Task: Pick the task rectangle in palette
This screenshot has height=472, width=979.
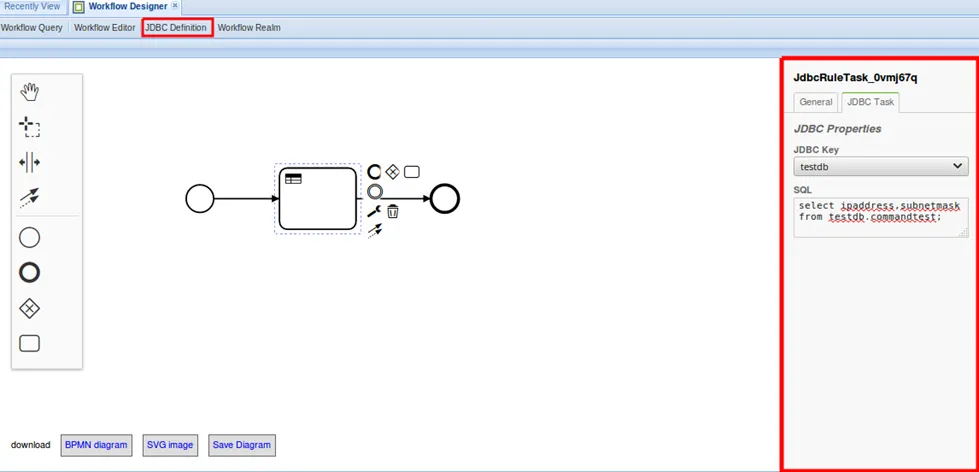Action: coord(29,343)
